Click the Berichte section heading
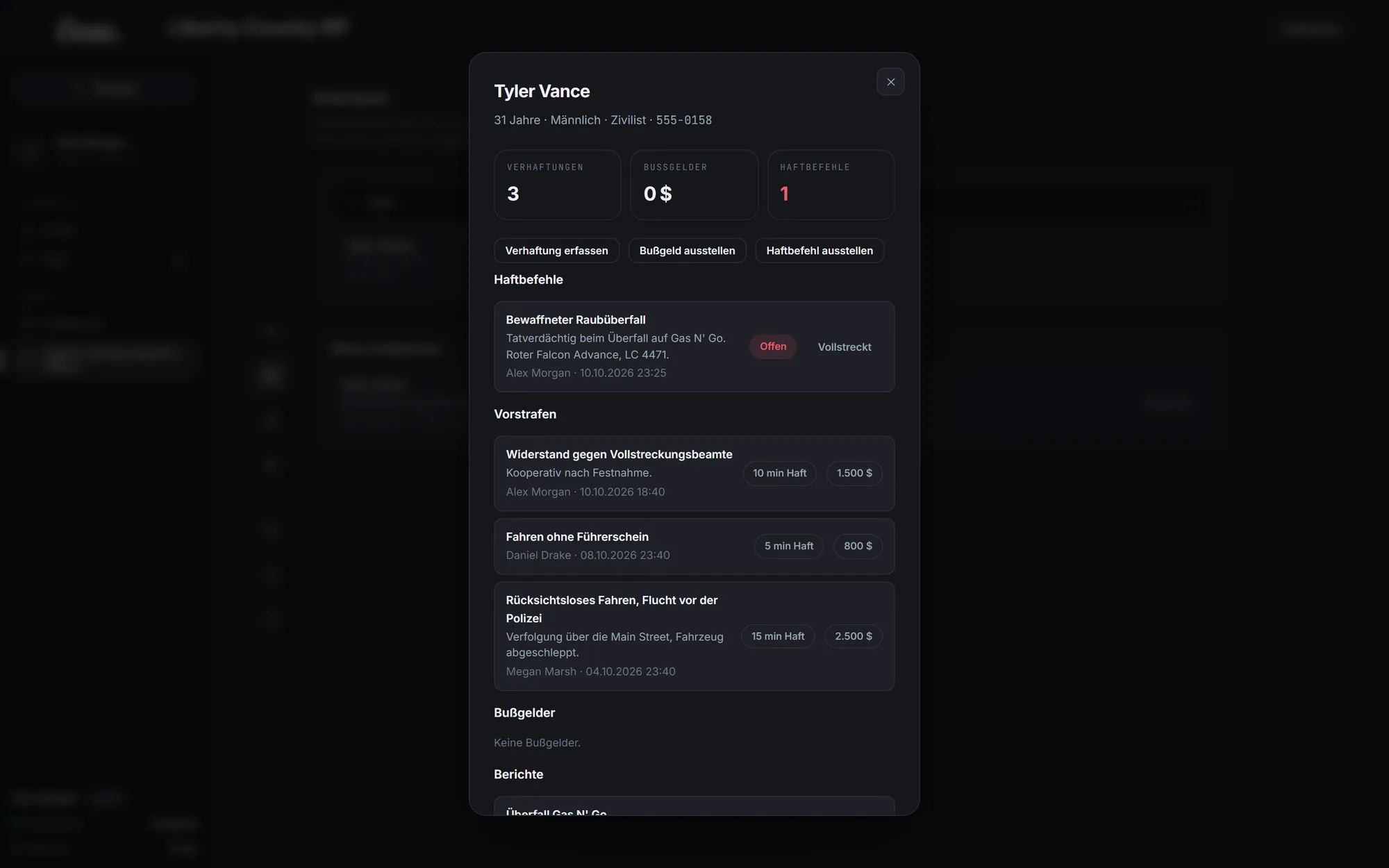 518,775
